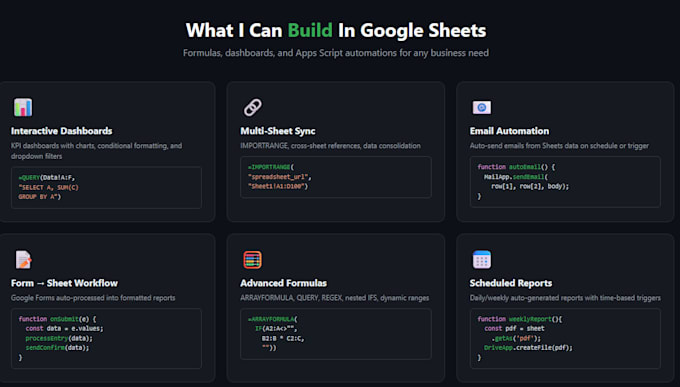Click the document pencil icon for Form Sheet Workflow
680x387 pixels.
[x=23, y=259]
